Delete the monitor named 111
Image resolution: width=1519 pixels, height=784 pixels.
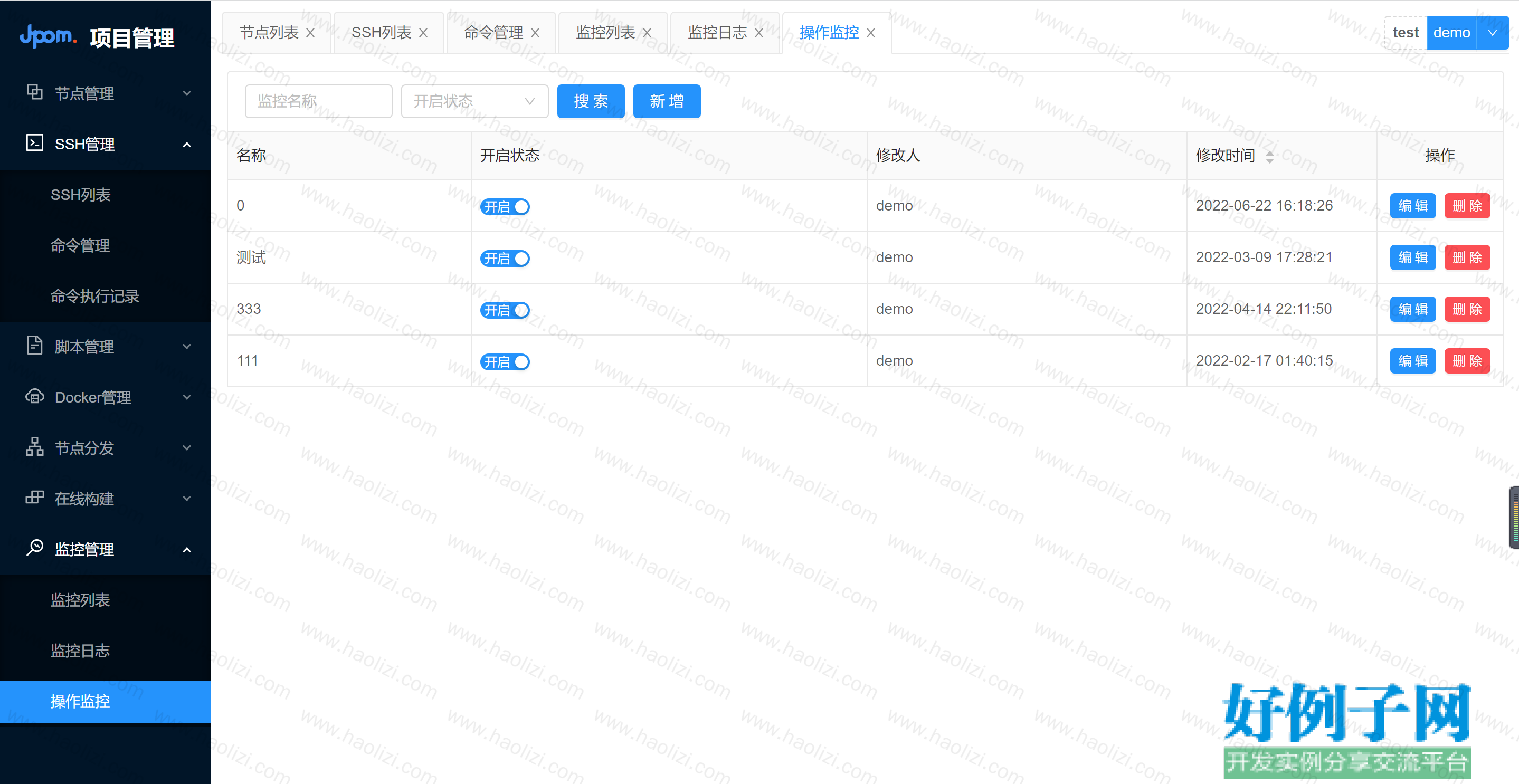pyautogui.click(x=1467, y=361)
